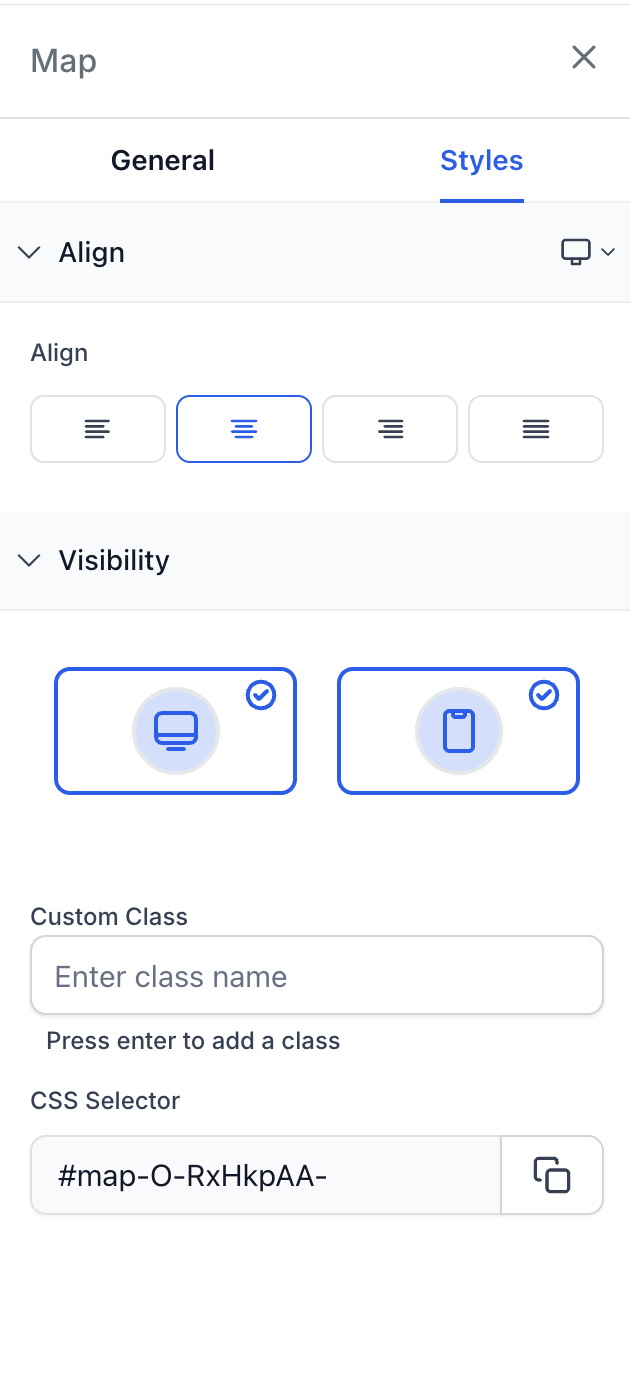
Task: Collapse the Align section chevron
Action: (30, 252)
